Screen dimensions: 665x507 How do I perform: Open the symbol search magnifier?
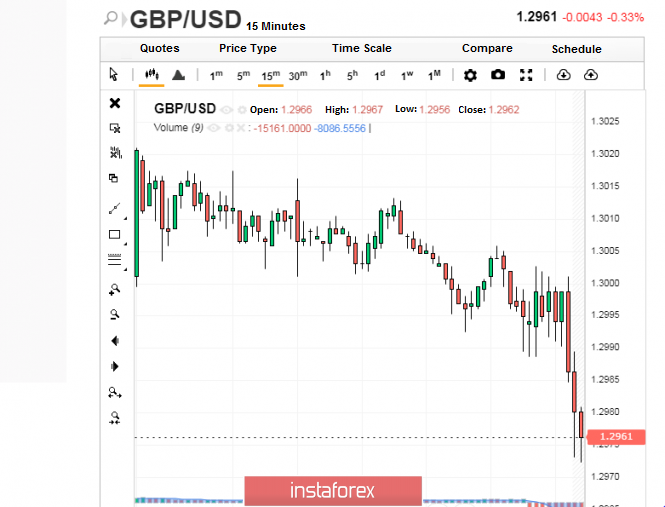coord(111,18)
